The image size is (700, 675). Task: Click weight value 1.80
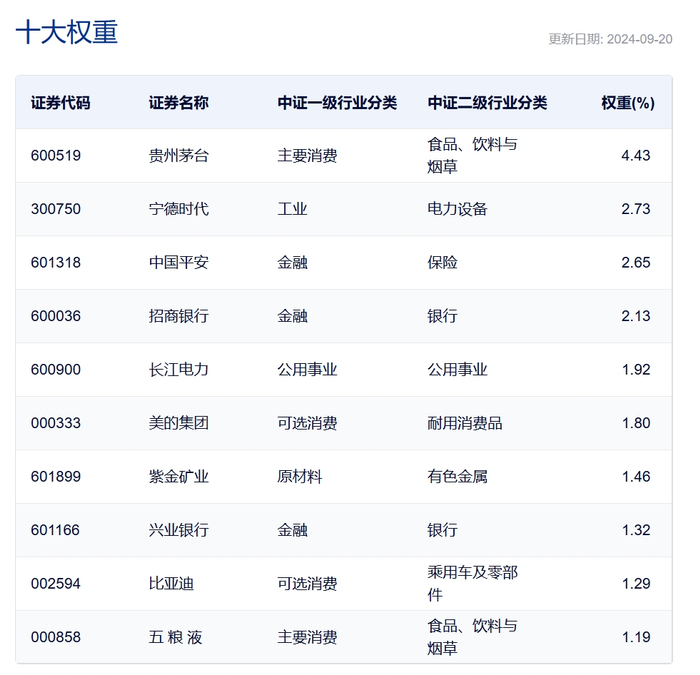click(x=636, y=423)
